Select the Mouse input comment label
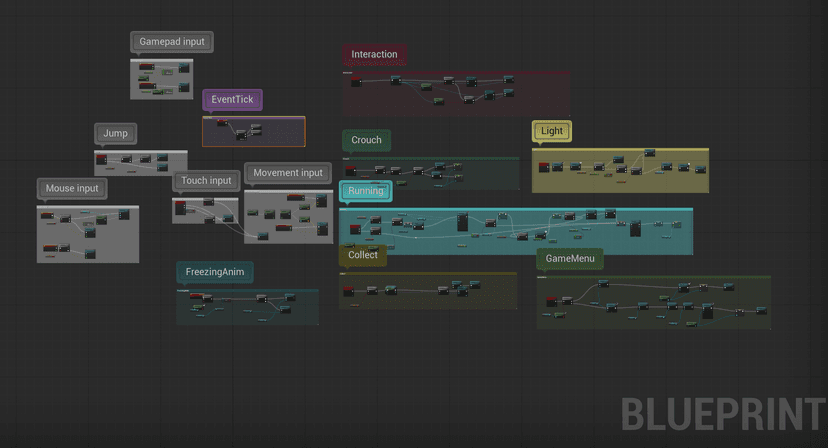Image resolution: width=828 pixels, height=448 pixels. coord(73,188)
